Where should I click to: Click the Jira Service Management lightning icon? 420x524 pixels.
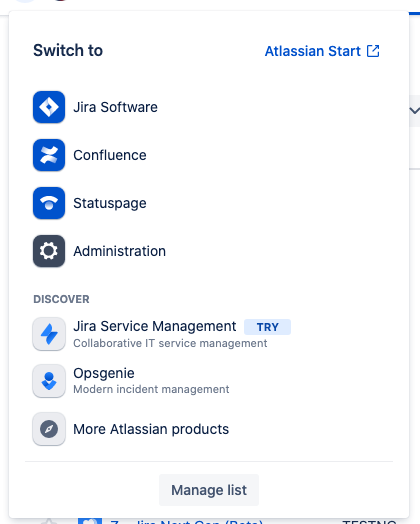(x=49, y=334)
